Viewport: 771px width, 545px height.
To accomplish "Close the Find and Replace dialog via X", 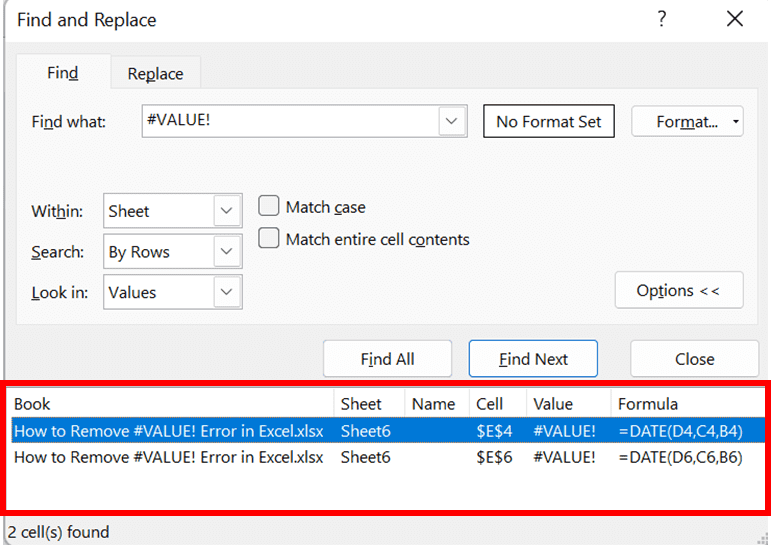I will pos(735,19).
